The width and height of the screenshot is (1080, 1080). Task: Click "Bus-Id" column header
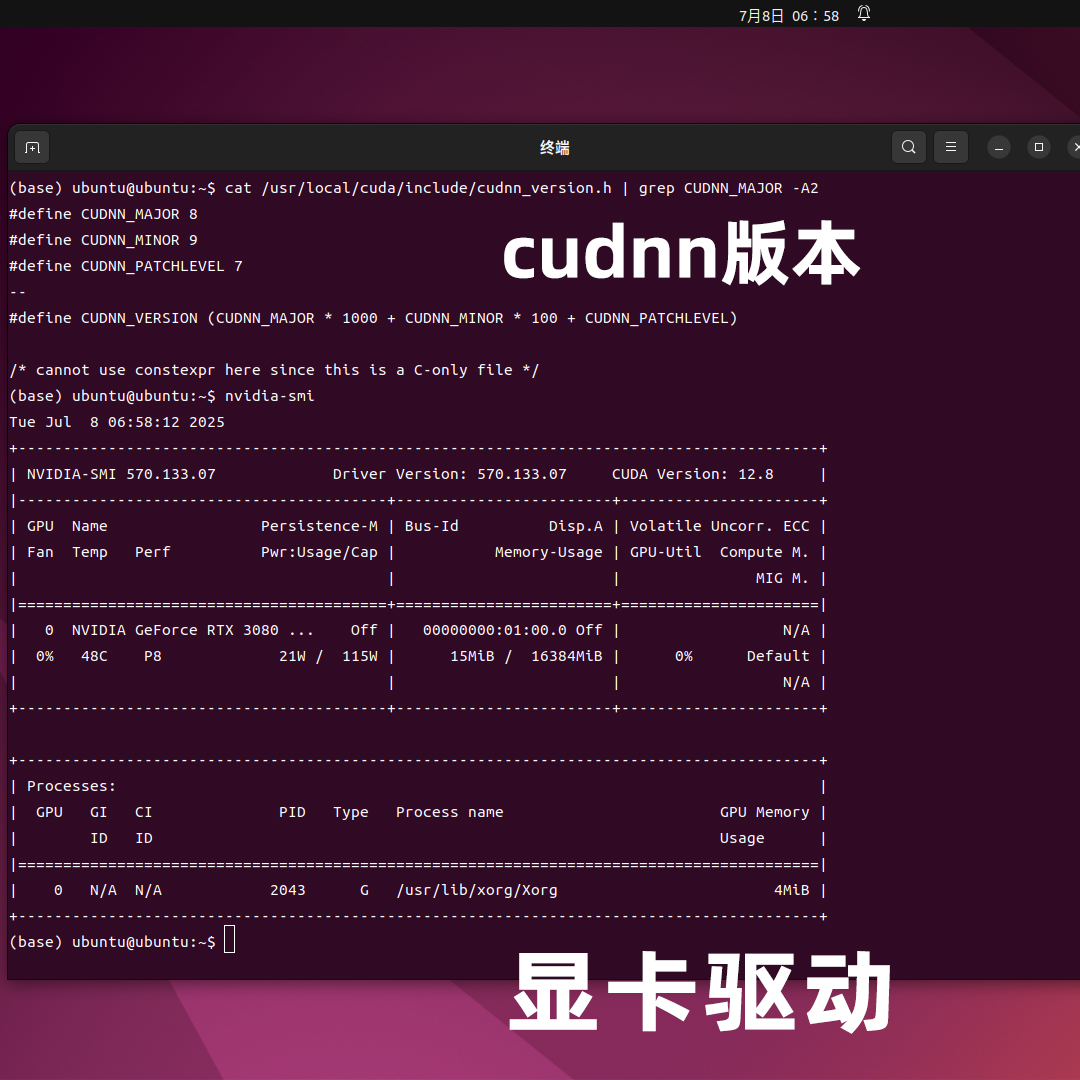coord(431,526)
